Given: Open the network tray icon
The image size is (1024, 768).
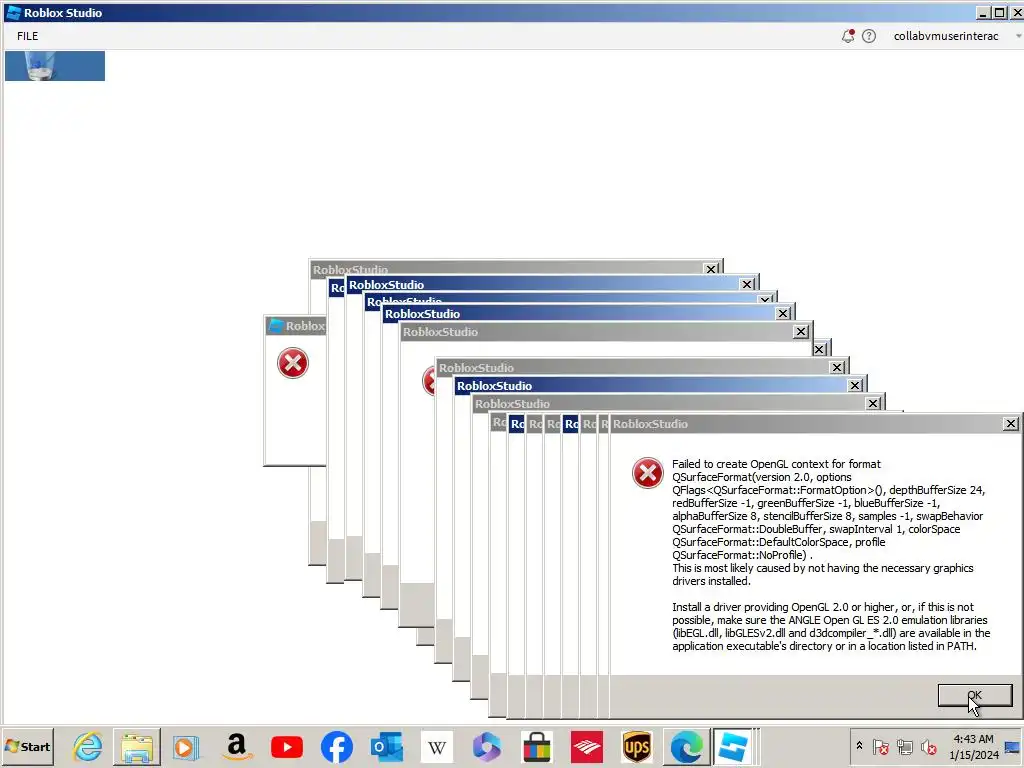Looking at the screenshot, I should (x=904, y=746).
